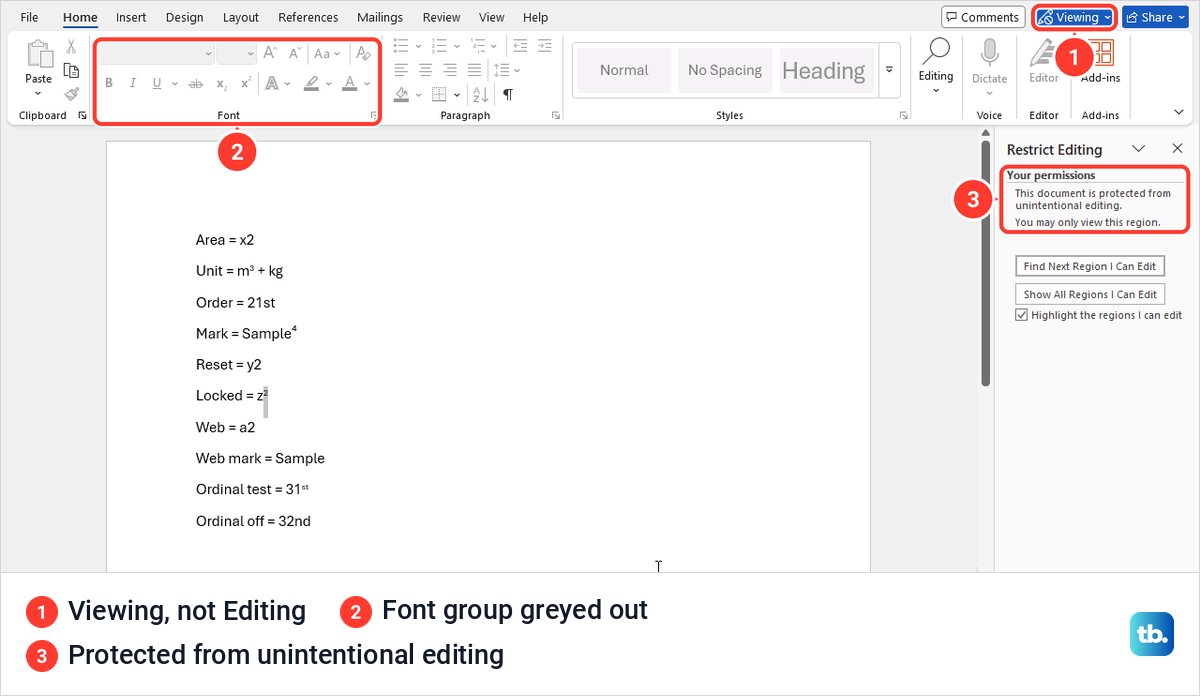The width and height of the screenshot is (1200, 696).
Task: Justify the paragraph text
Action: click(x=474, y=70)
